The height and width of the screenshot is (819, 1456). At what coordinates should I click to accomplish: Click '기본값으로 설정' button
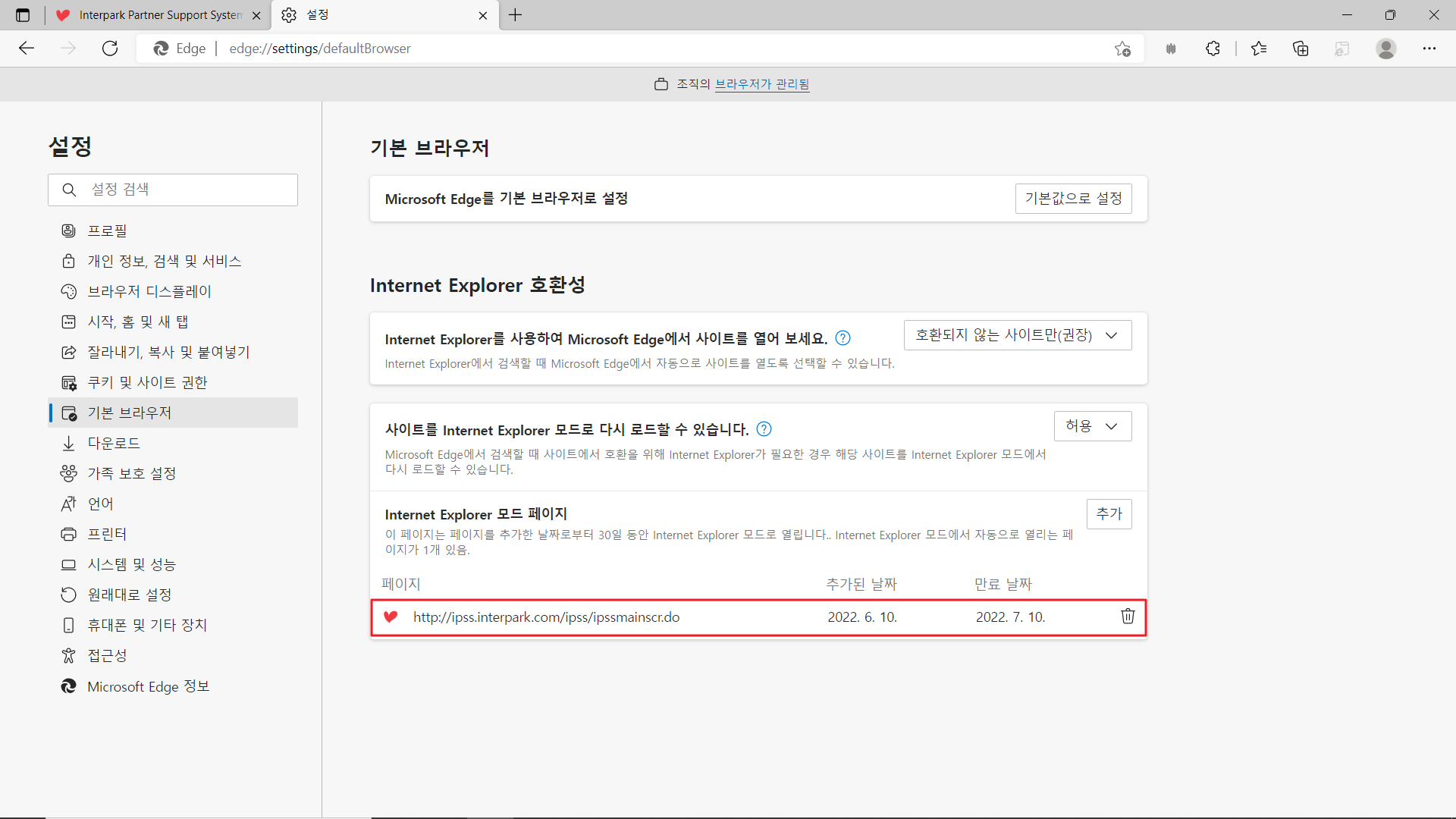pos(1073,199)
